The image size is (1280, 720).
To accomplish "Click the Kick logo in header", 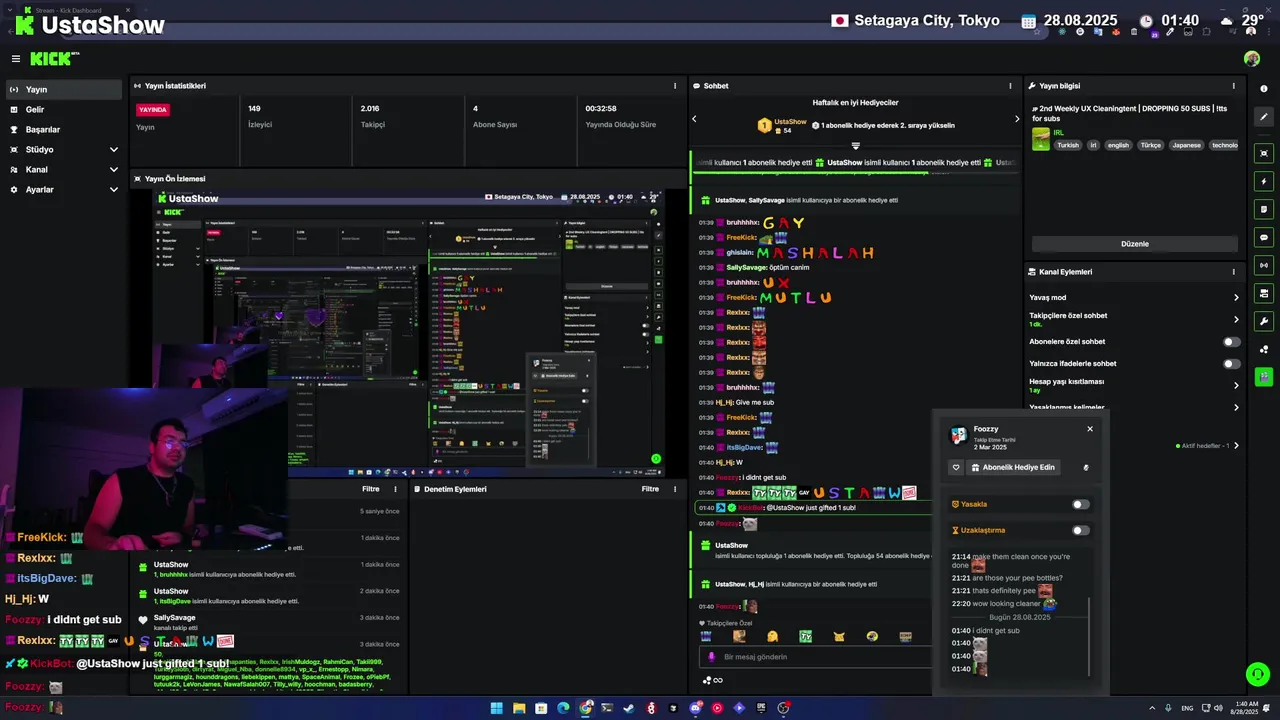I will click(x=53, y=59).
